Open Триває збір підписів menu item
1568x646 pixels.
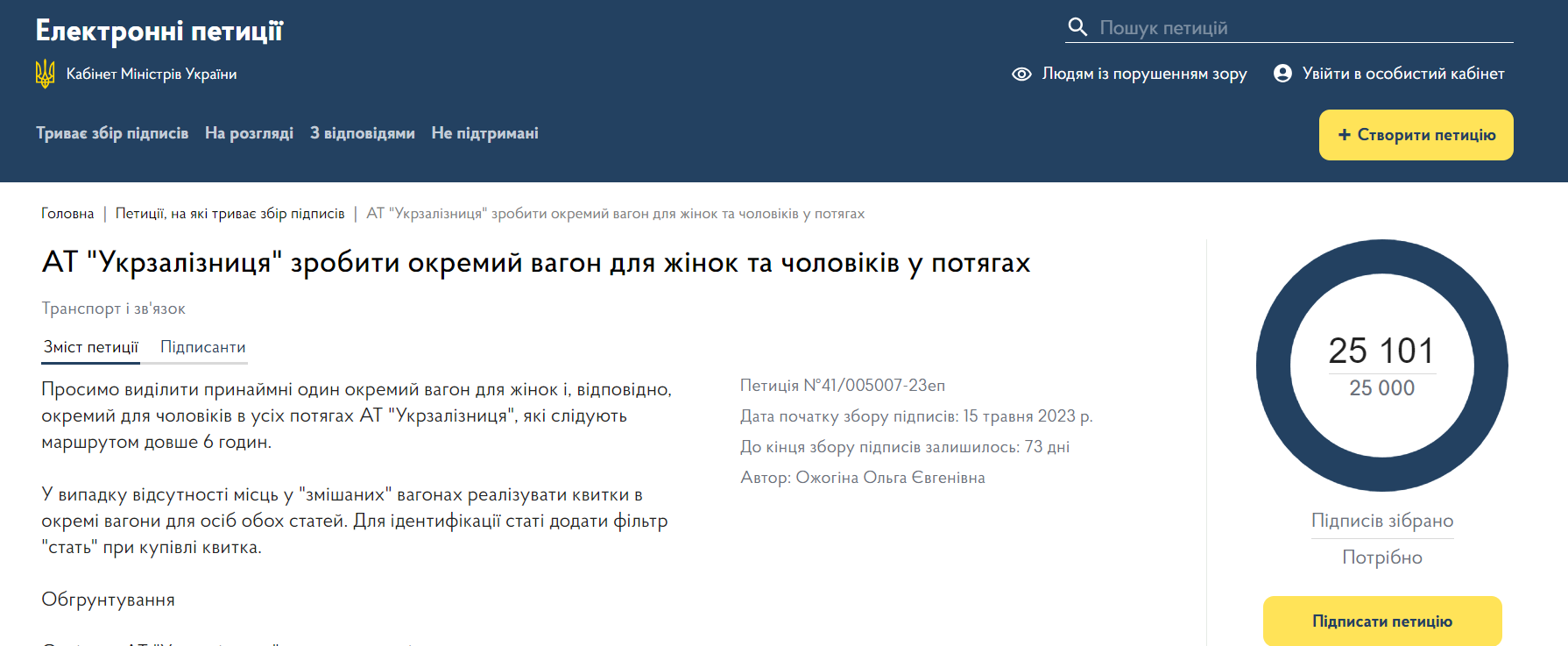(112, 133)
